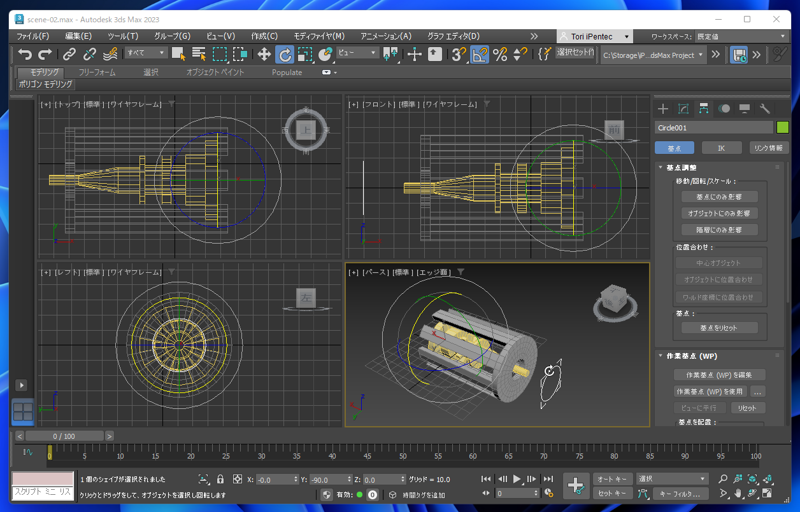The image size is (800, 512).
Task: Expand the hidden menu items chevron
Action: [534, 36]
